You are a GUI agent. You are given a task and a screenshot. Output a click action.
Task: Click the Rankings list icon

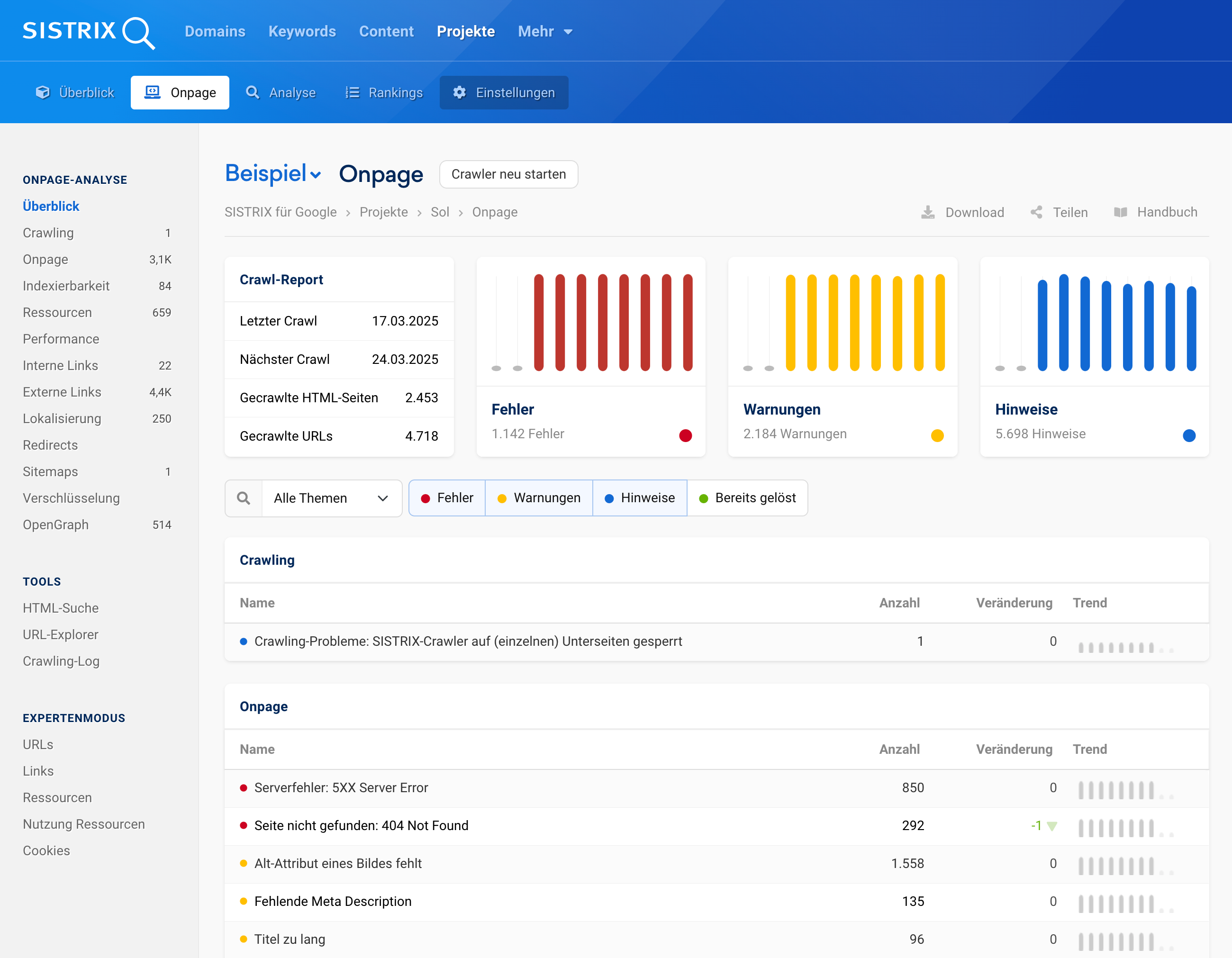click(353, 92)
